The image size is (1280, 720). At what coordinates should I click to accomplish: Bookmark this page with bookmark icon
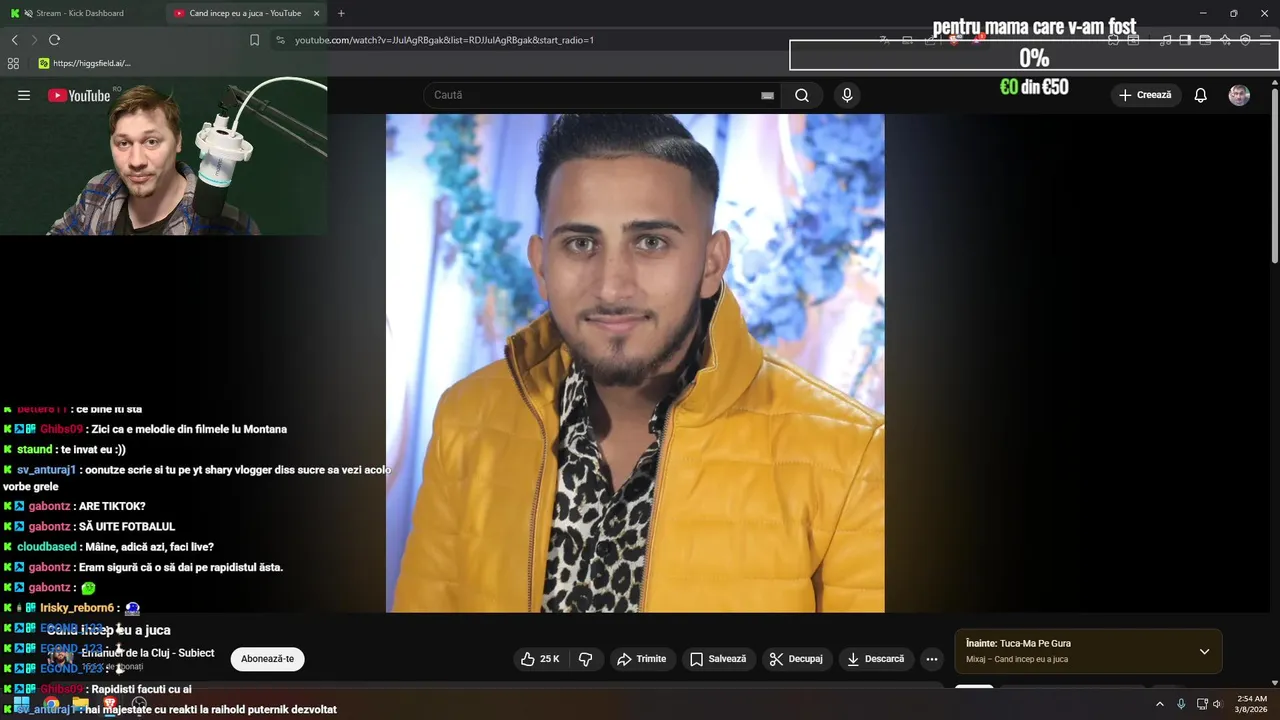[254, 40]
